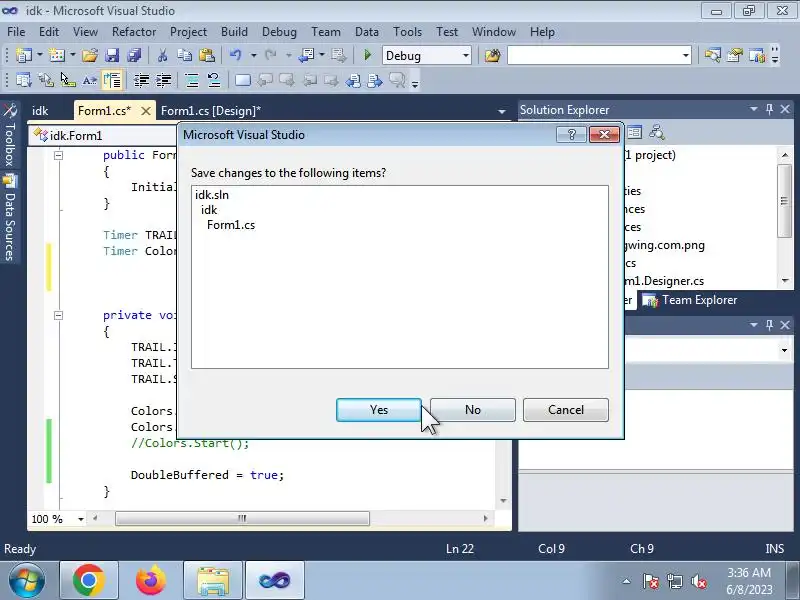Click Previous Bookmark in Document icon

(x=265, y=80)
